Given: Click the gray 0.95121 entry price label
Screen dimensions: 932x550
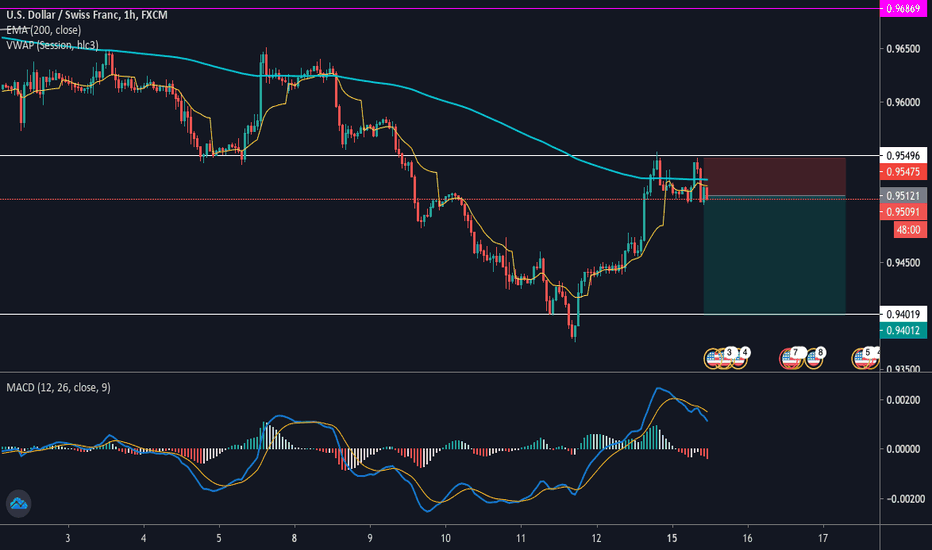Looking at the screenshot, I should coord(903,196).
